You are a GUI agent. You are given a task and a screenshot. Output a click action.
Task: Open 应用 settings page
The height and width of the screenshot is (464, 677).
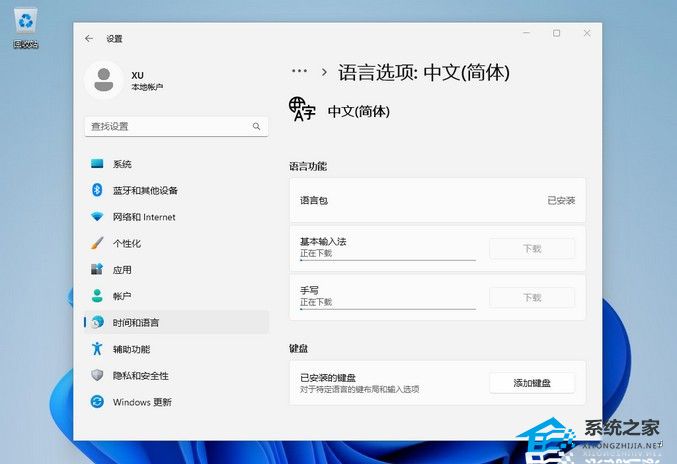177,270
